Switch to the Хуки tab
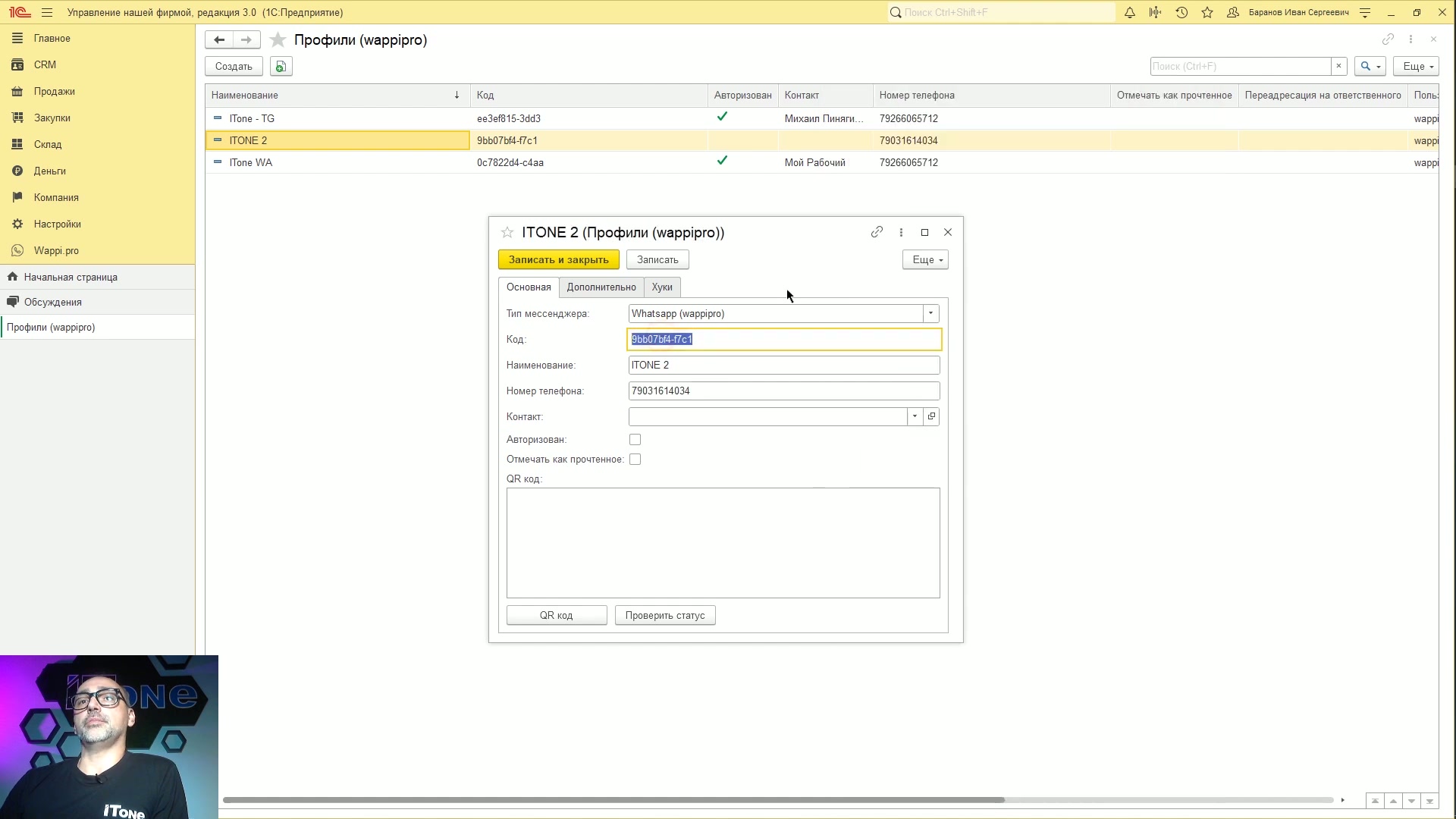1456x819 pixels. 662,287
